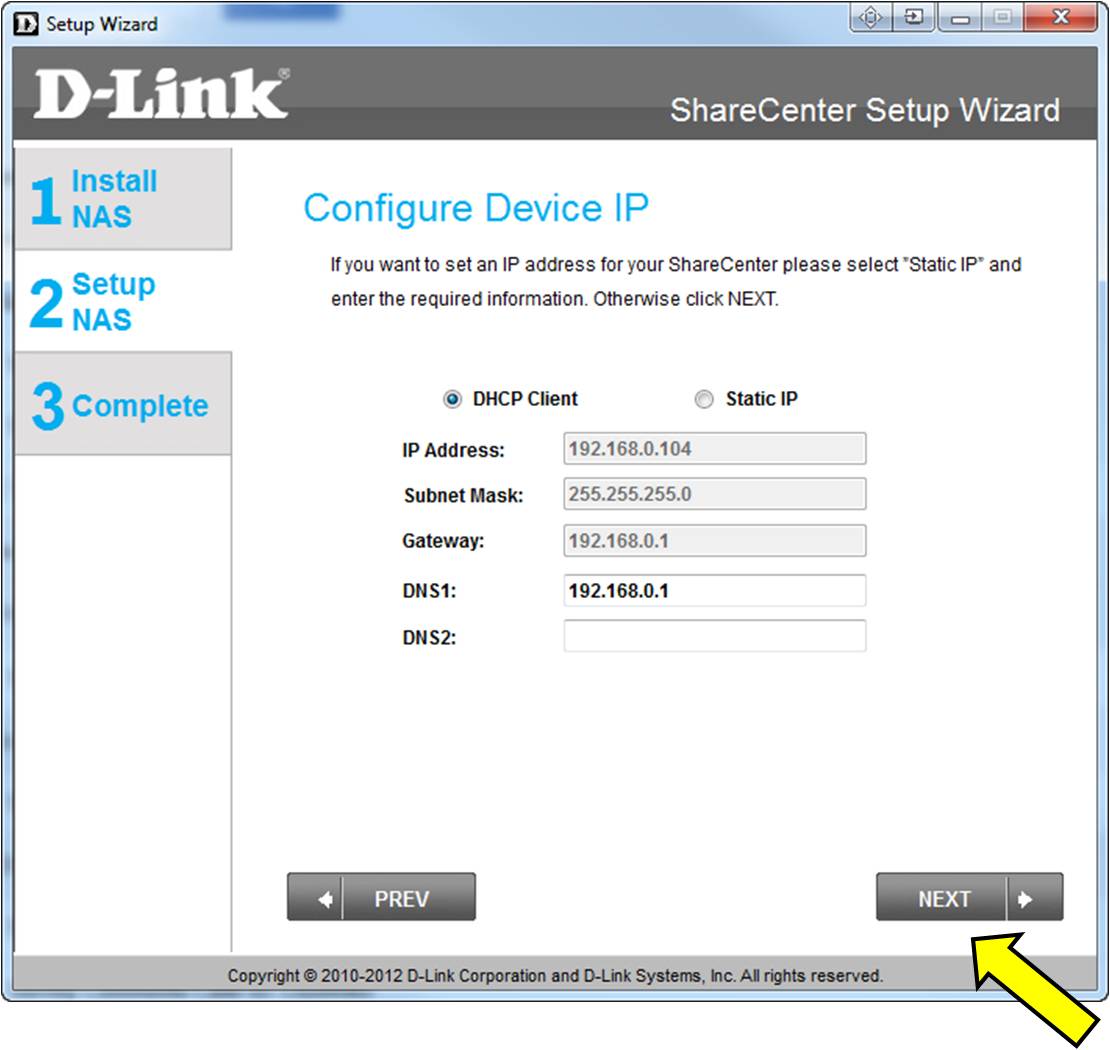The height and width of the screenshot is (1050, 1110).
Task: Click the Subnet Mask field
Action: [714, 494]
